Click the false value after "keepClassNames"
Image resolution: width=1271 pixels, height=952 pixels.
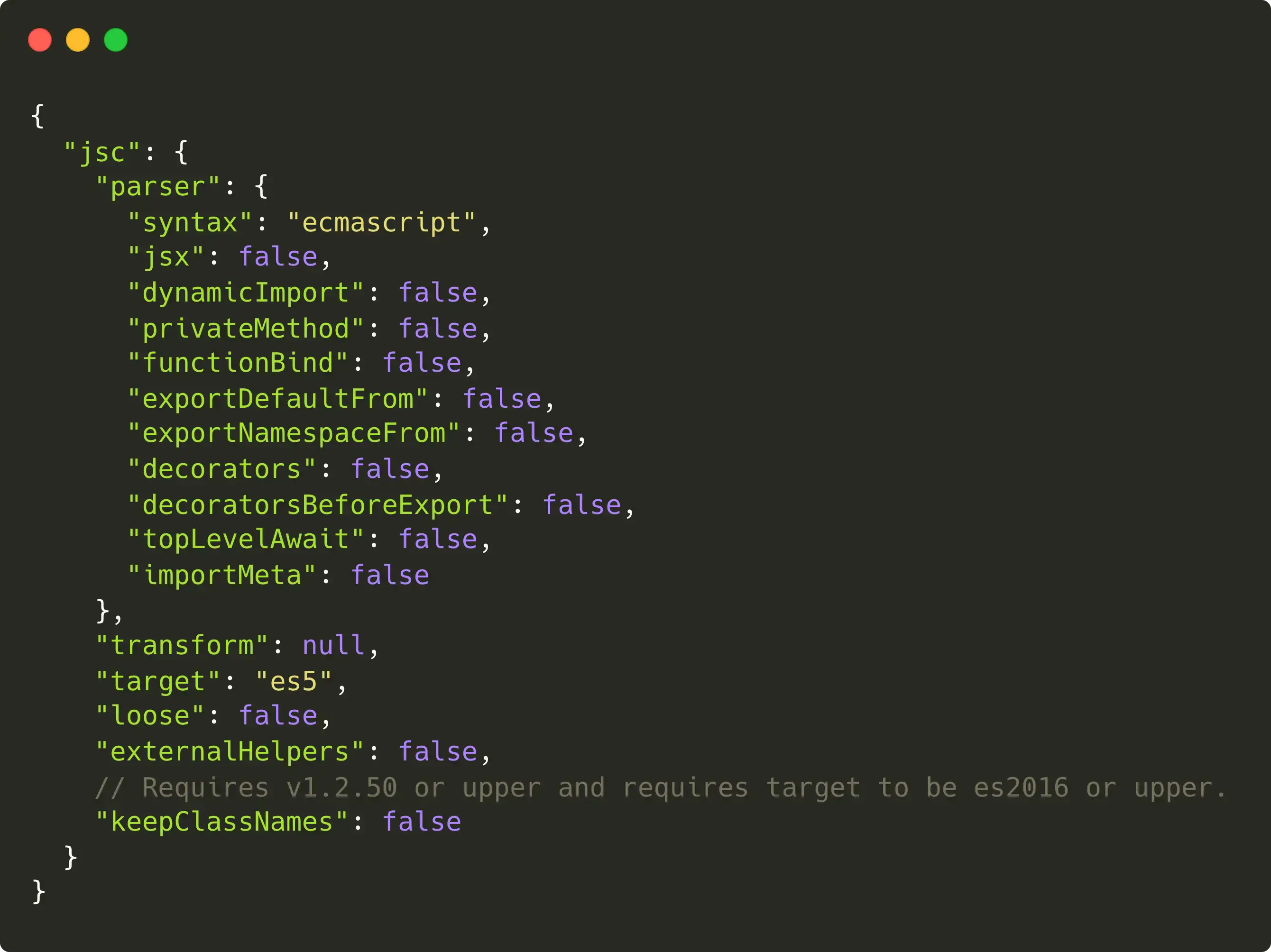tap(422, 822)
